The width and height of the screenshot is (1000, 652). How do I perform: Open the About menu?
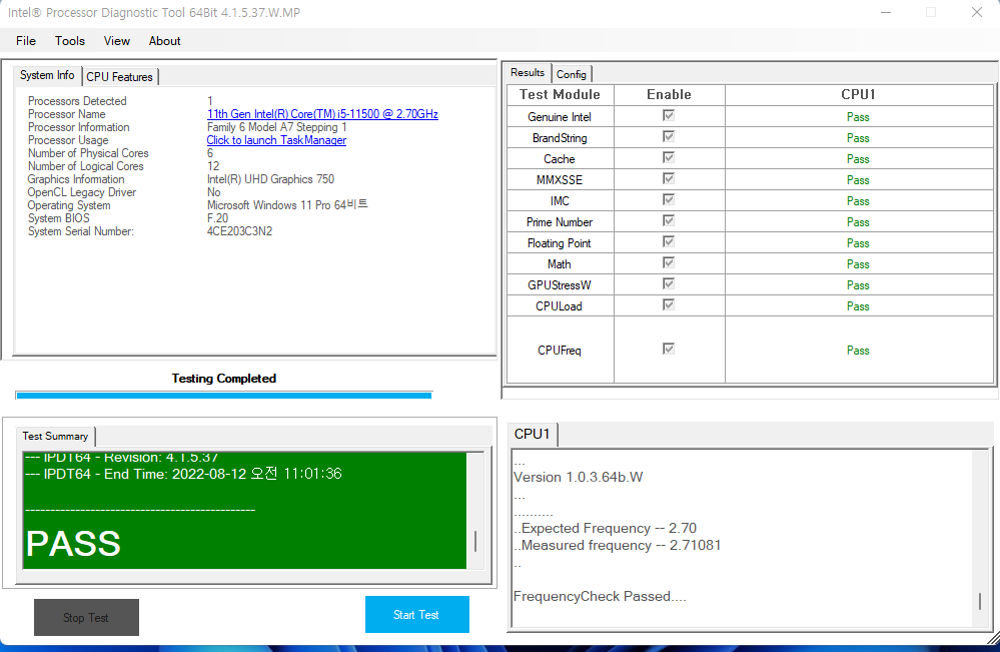click(x=165, y=41)
